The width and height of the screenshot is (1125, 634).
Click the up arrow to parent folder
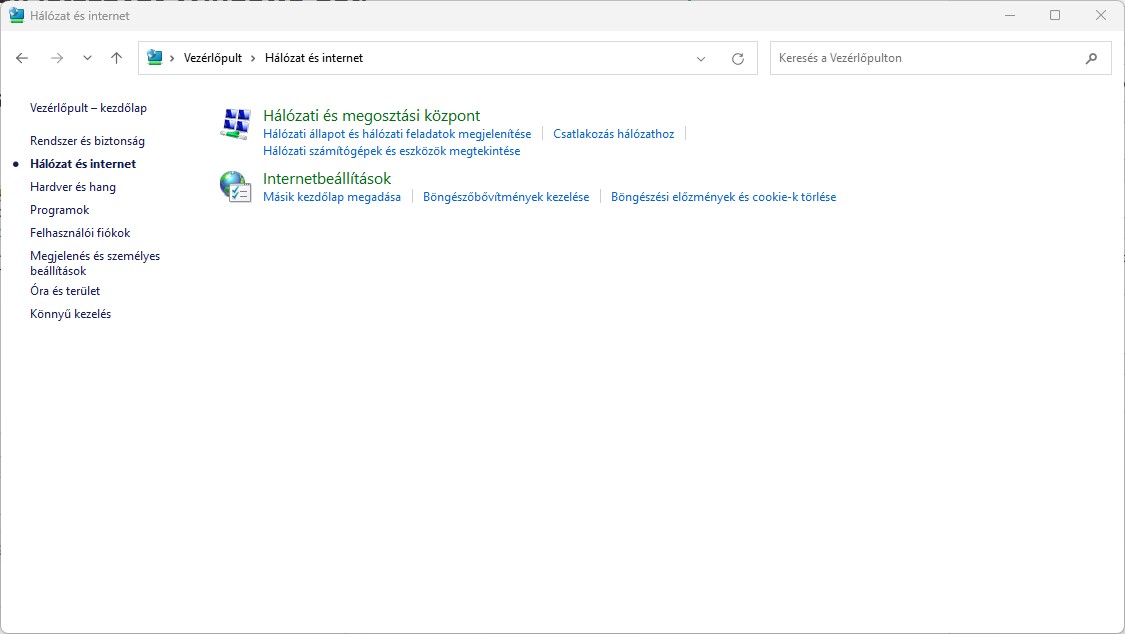(116, 58)
